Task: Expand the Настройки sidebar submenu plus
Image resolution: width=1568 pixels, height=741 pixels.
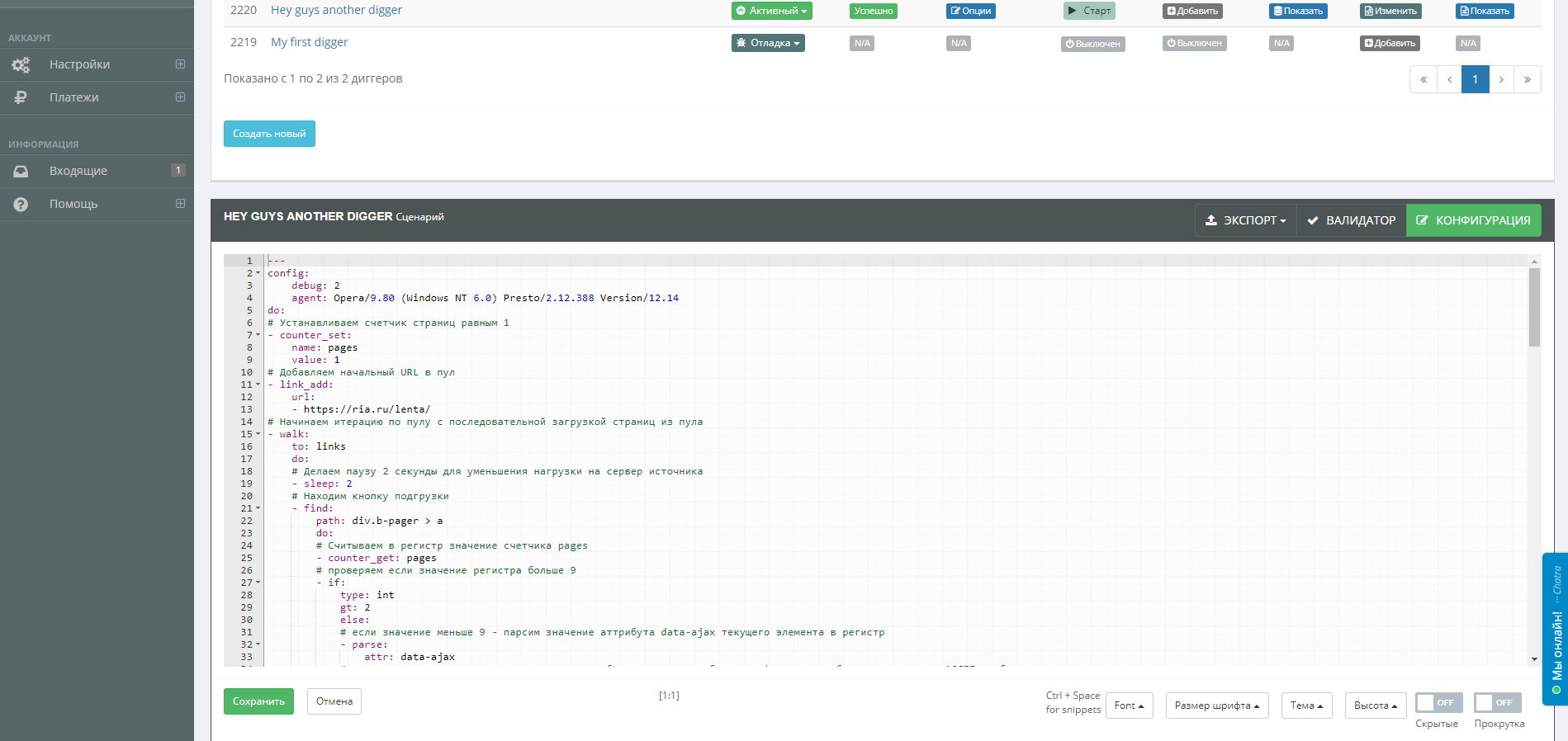Action: pos(180,64)
